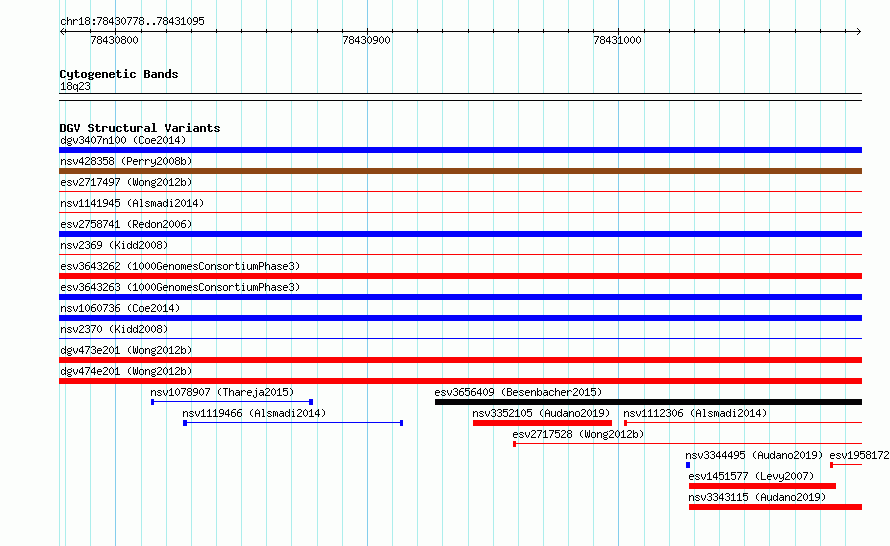Open nsv3344495 (Audano2019) label

click(x=754, y=455)
